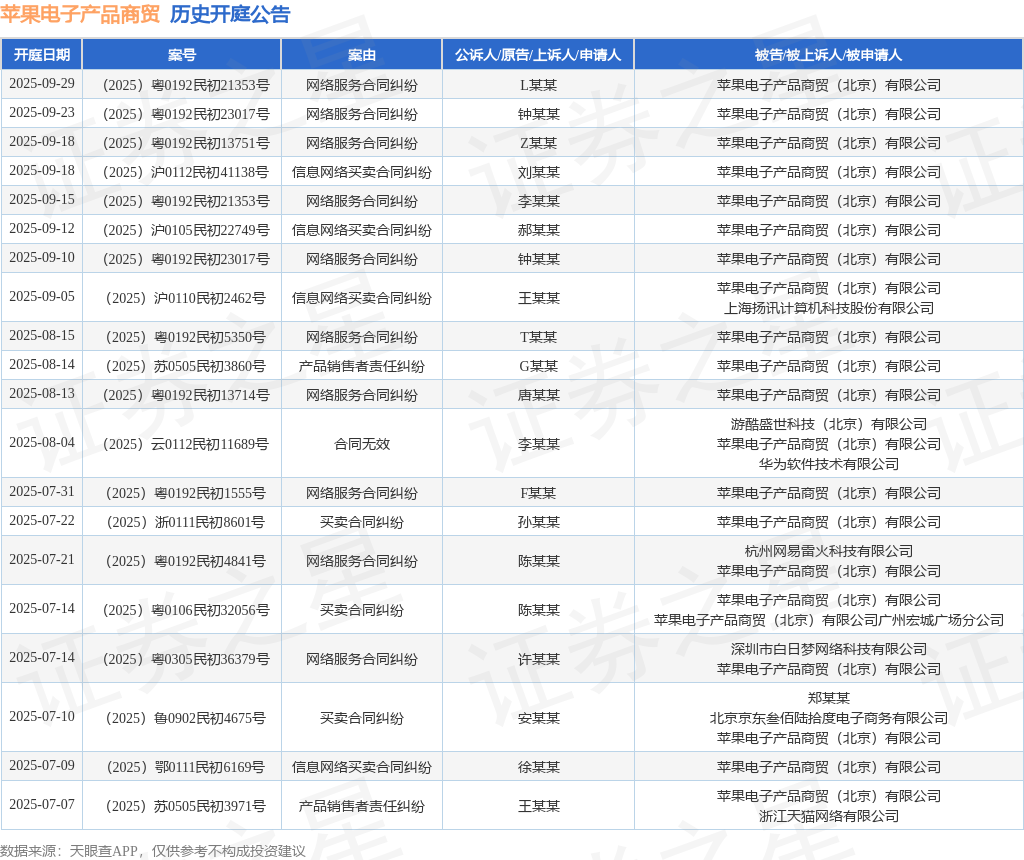Click the 案号 column header
Screen dimensions: 1024x860
pyautogui.click(x=182, y=55)
